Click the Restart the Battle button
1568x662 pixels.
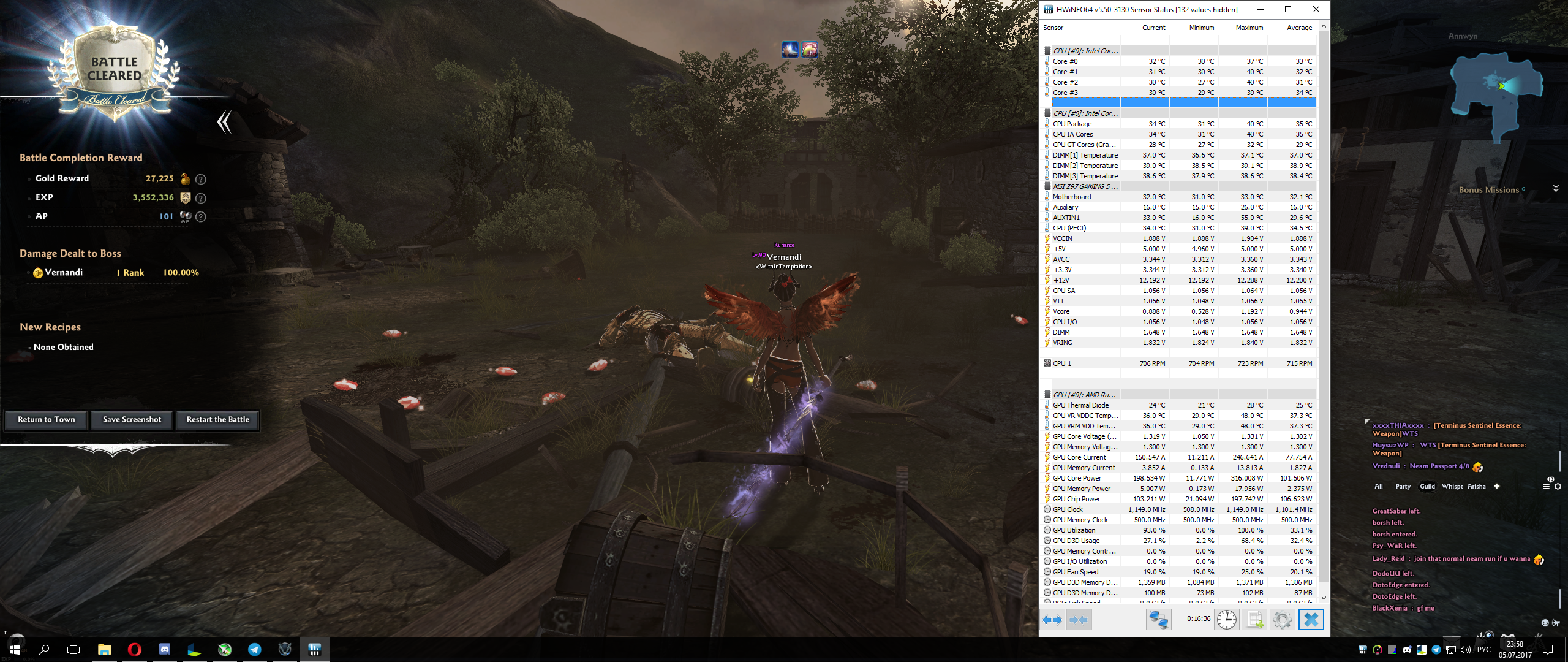pos(218,420)
